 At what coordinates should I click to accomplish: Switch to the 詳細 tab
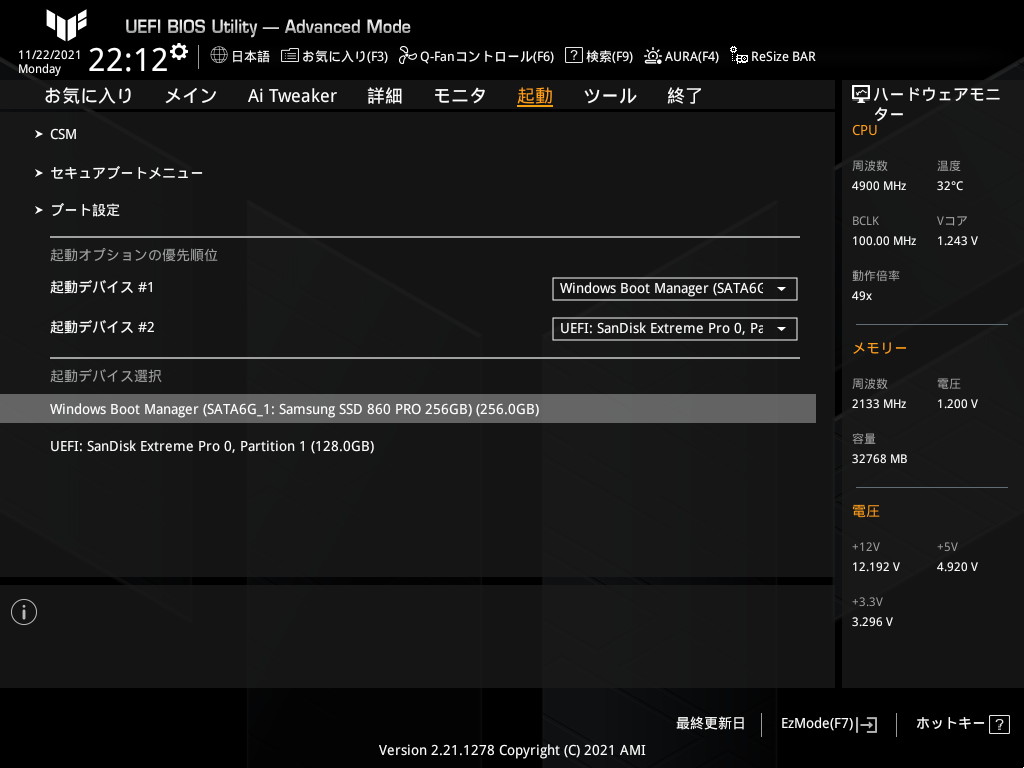tap(385, 96)
